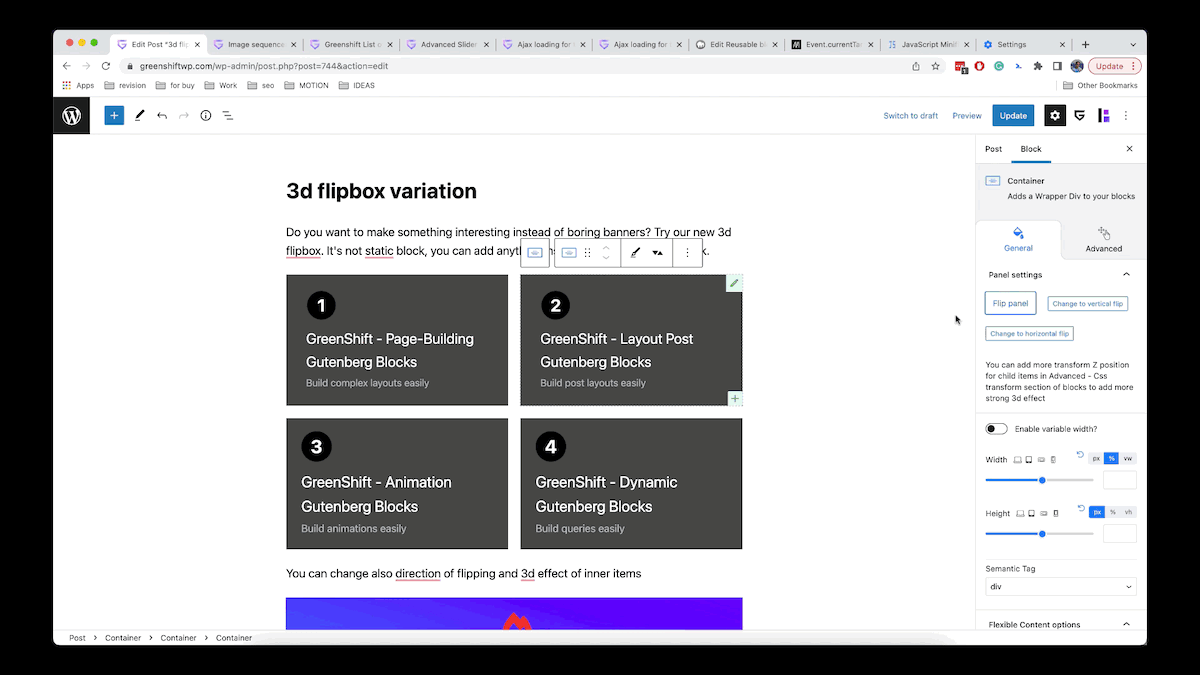Toggle Enable variable width switch
1200x675 pixels.
996,428
